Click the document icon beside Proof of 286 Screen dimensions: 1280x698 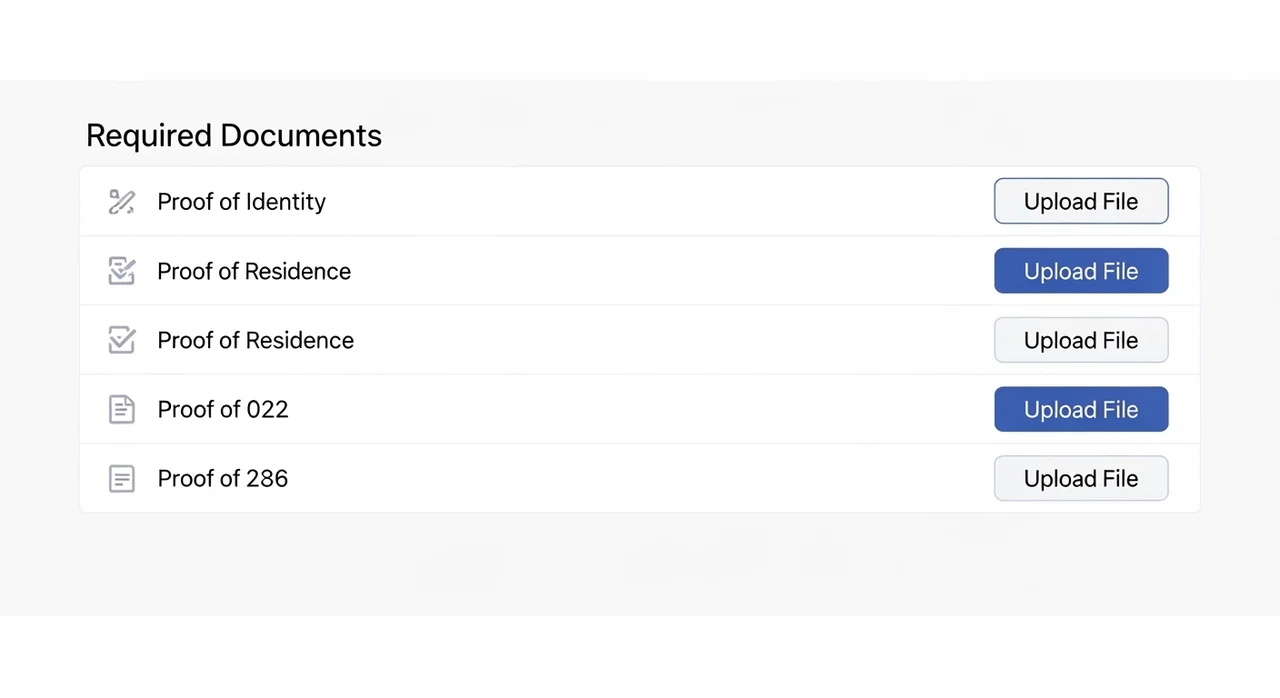[121, 478]
